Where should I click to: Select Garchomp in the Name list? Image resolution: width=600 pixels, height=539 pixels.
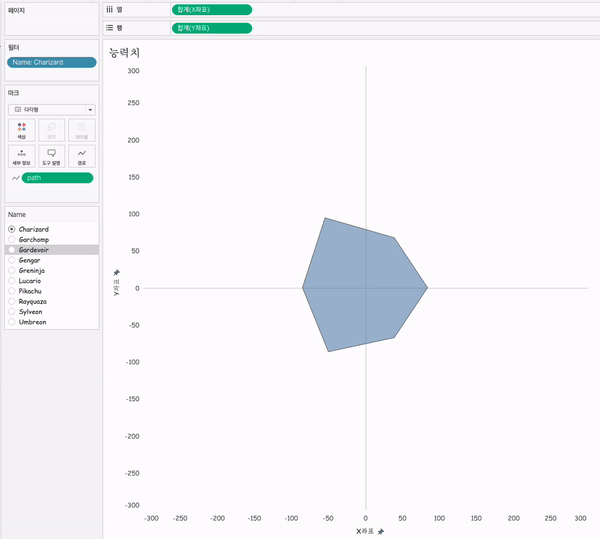[x=12, y=239]
